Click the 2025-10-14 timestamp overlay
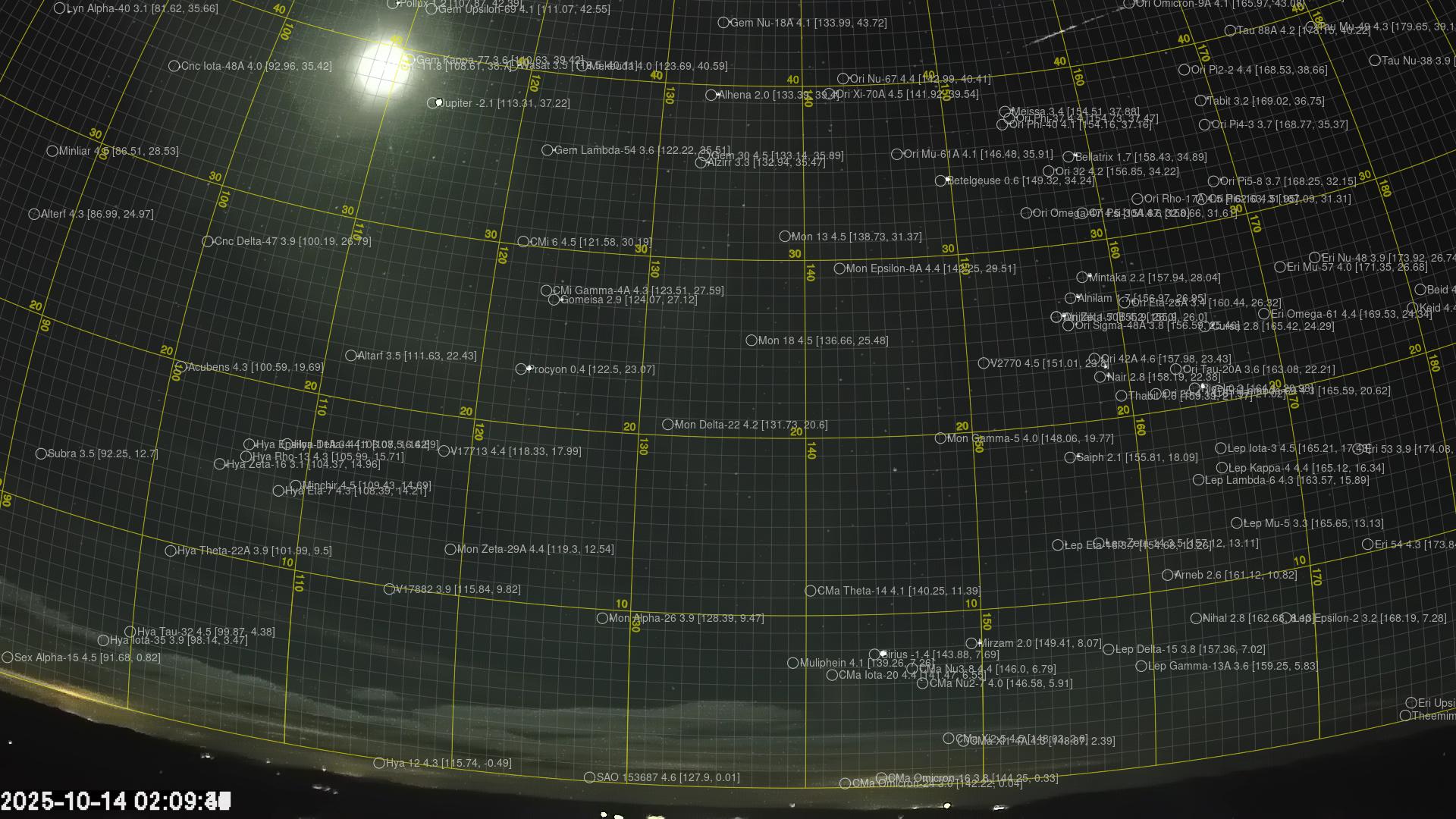Image resolution: width=1456 pixels, height=819 pixels. click(115, 801)
